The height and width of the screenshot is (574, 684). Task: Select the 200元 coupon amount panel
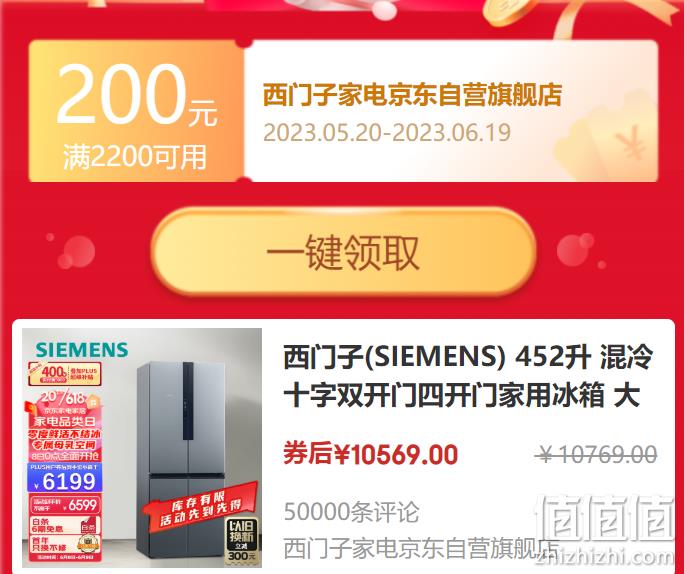[136, 111]
